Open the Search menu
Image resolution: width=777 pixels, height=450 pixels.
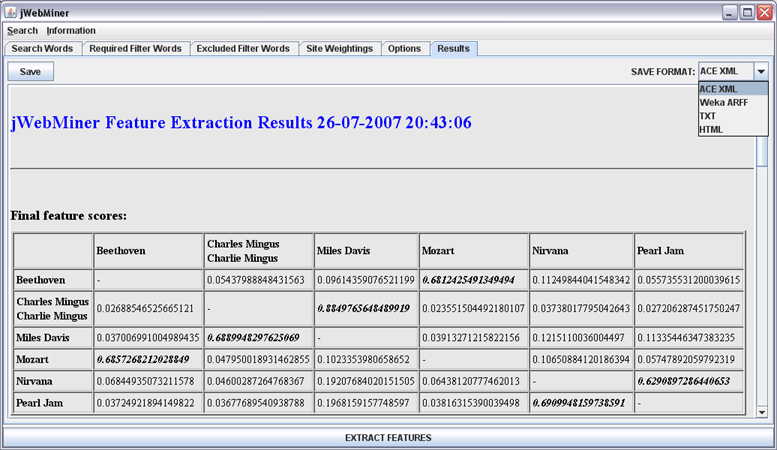pyautogui.click(x=22, y=31)
